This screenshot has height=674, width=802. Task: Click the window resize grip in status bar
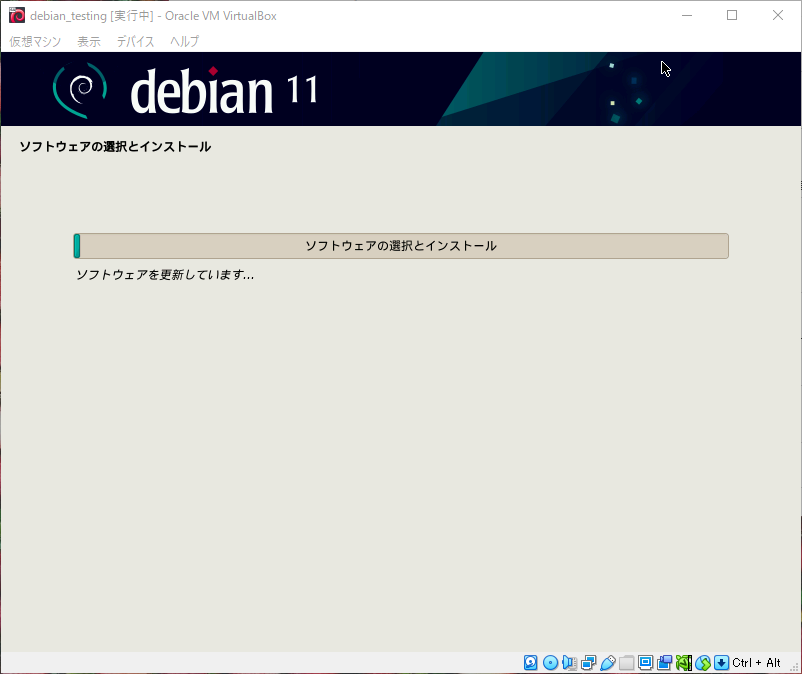tap(794, 666)
